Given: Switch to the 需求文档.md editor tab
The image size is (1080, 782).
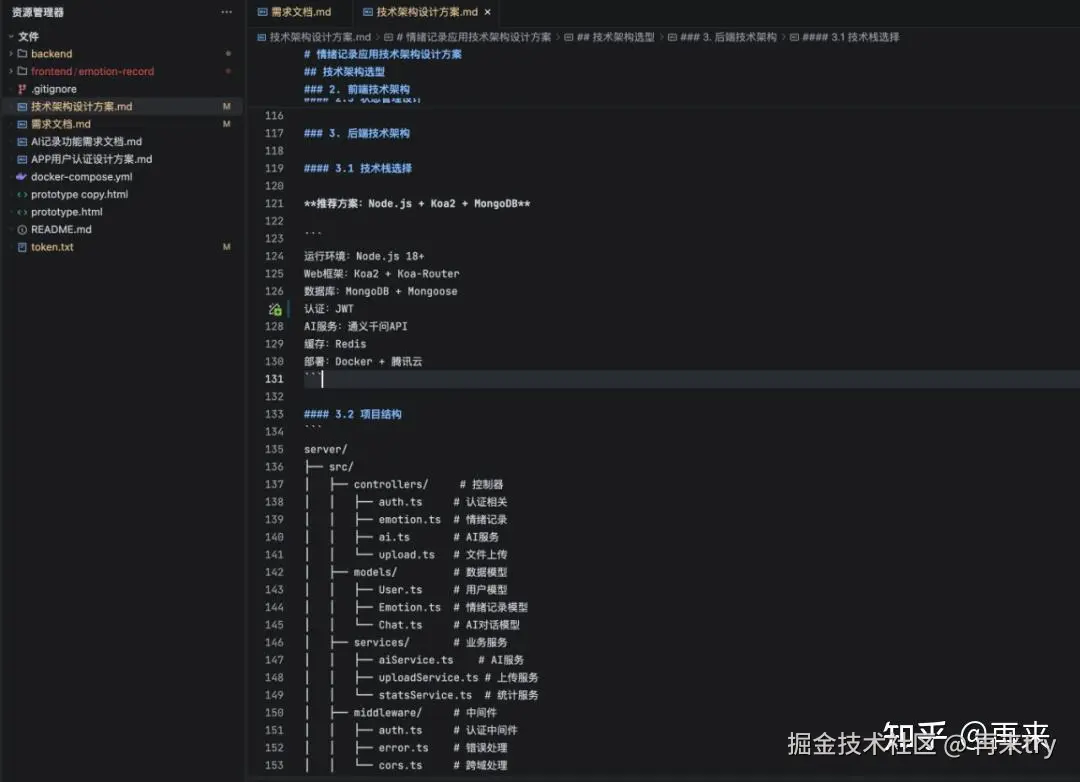Looking at the screenshot, I should tap(300, 12).
